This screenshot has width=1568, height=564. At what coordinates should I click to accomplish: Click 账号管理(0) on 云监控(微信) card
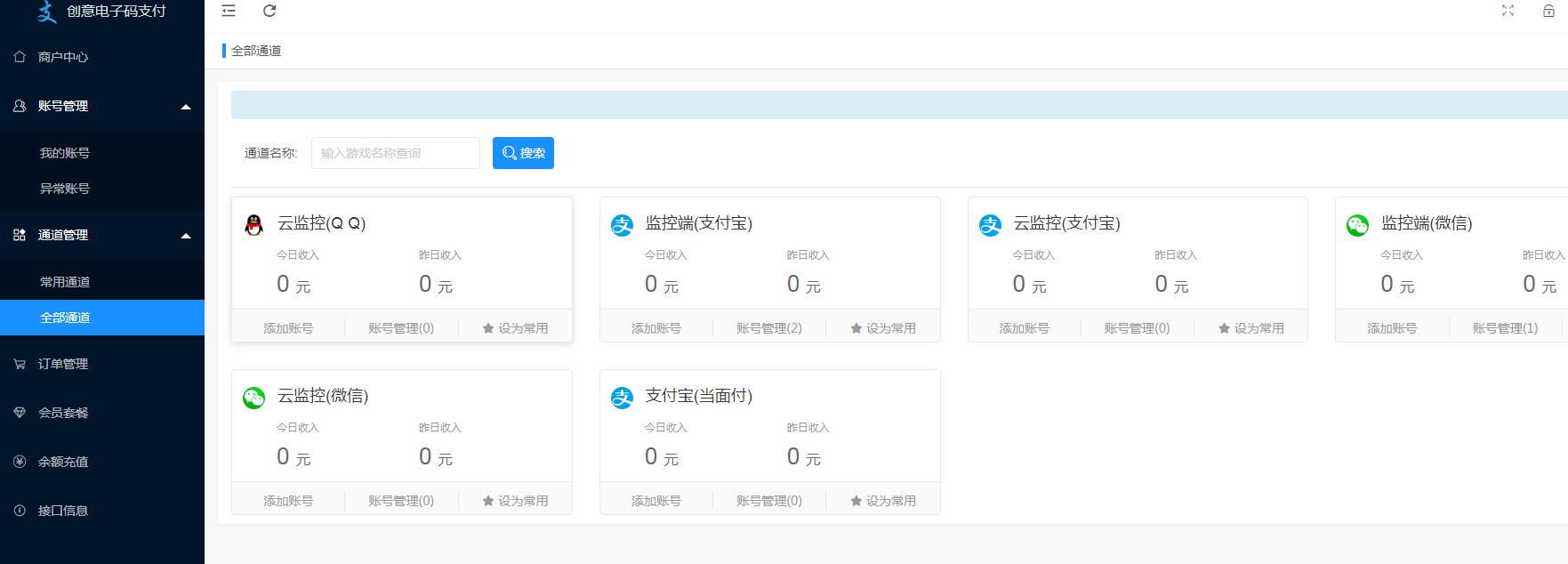pyautogui.click(x=401, y=501)
